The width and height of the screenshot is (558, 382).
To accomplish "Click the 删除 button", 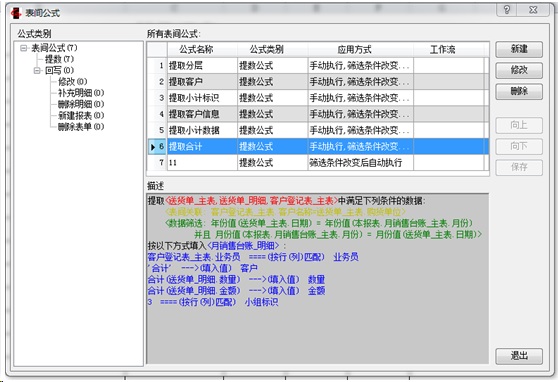I will point(519,91).
